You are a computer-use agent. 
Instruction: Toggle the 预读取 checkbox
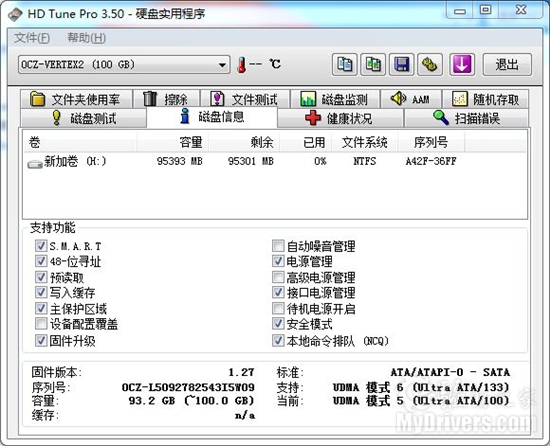pos(41,277)
